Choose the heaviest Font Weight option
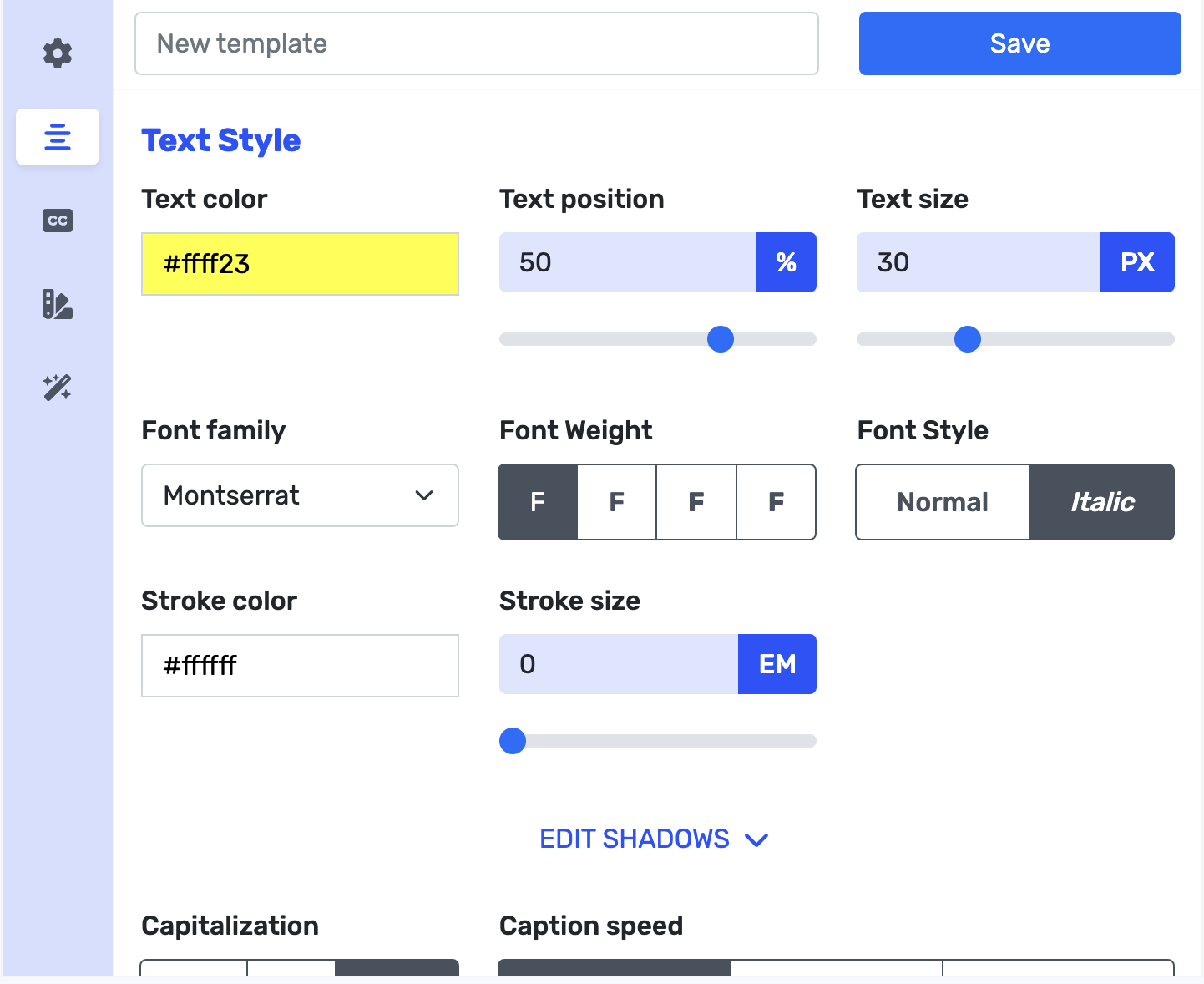This screenshot has width=1204, height=984. click(776, 502)
